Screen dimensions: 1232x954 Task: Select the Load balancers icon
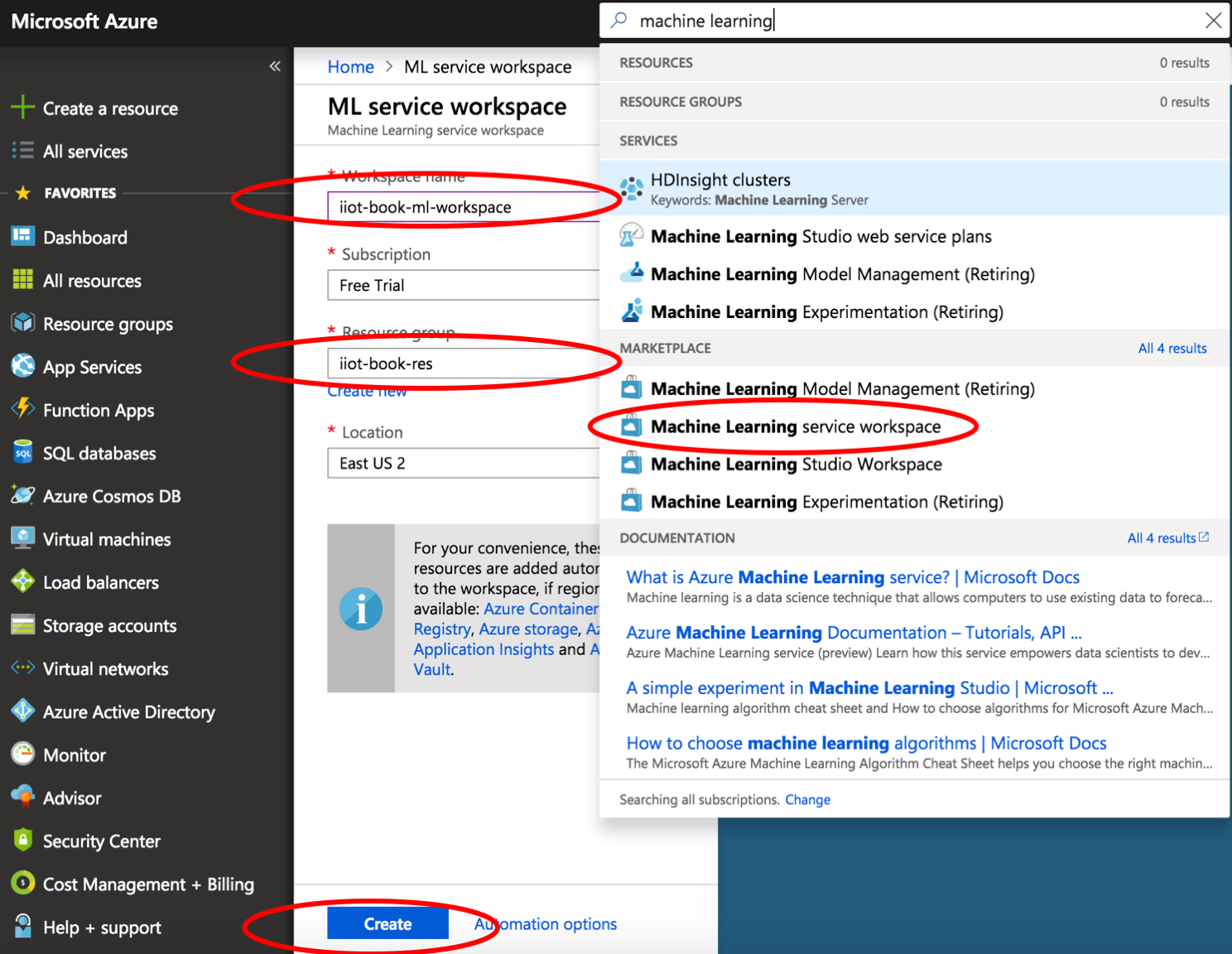22,581
